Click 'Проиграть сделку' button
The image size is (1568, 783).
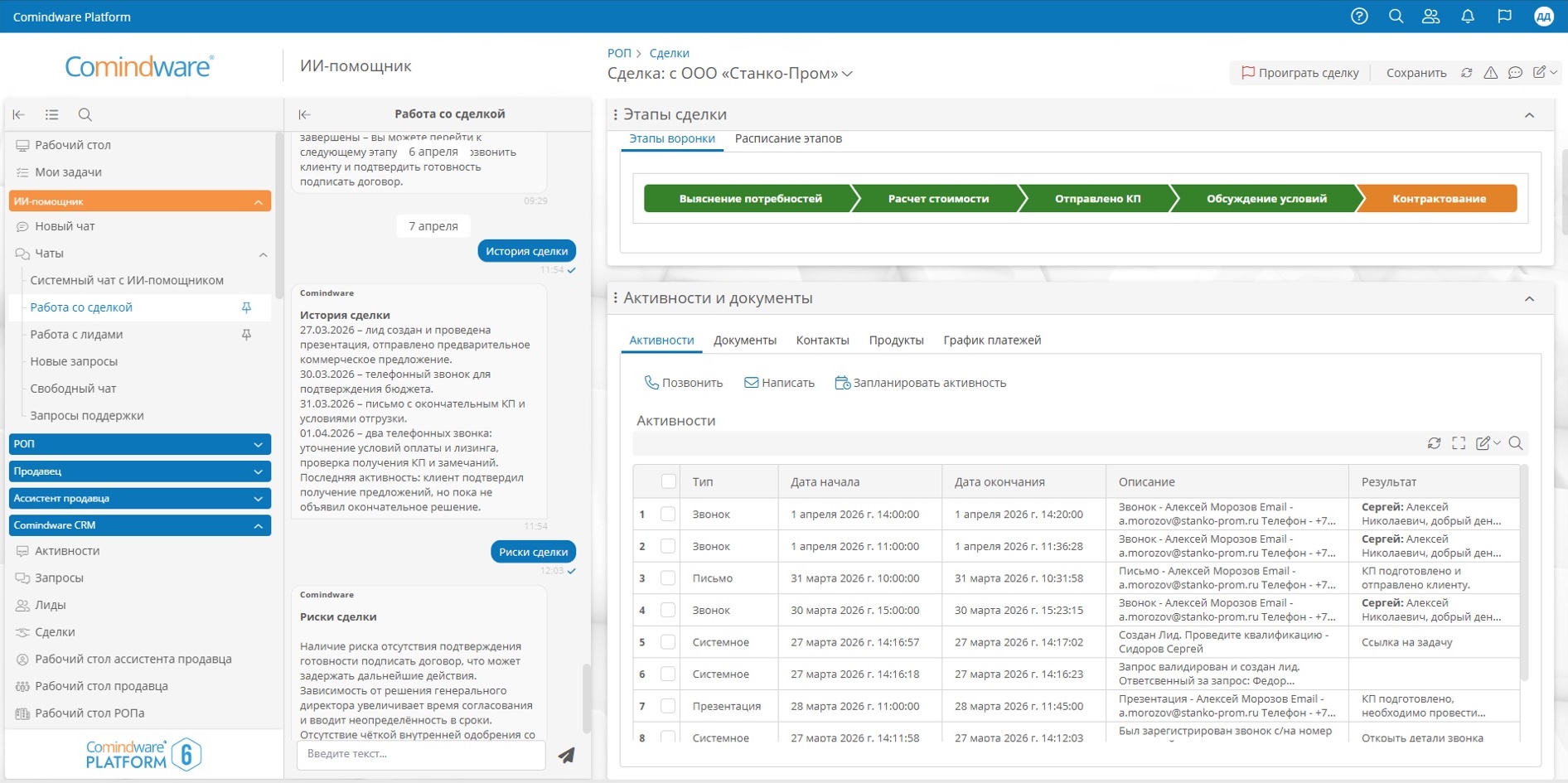[1299, 73]
